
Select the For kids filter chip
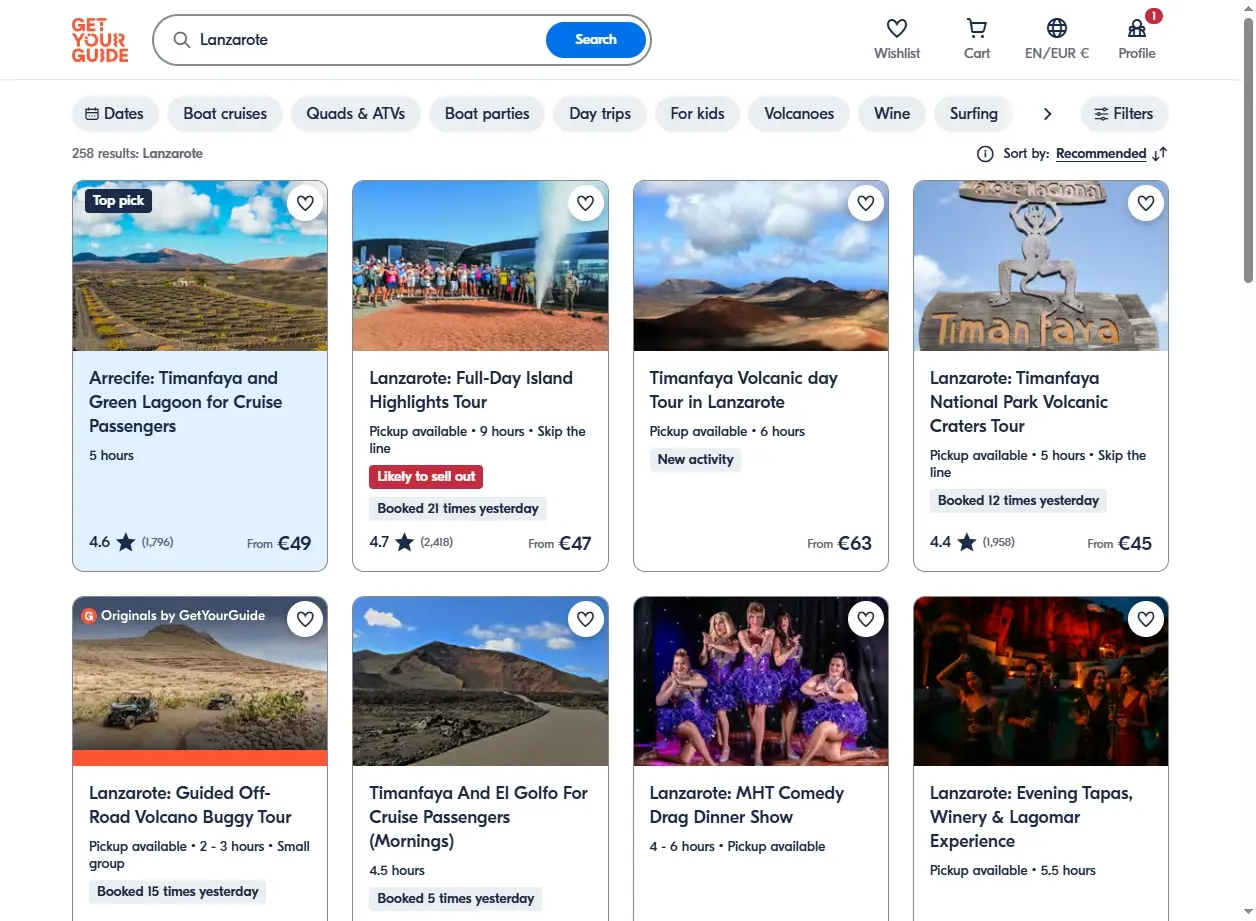(697, 114)
